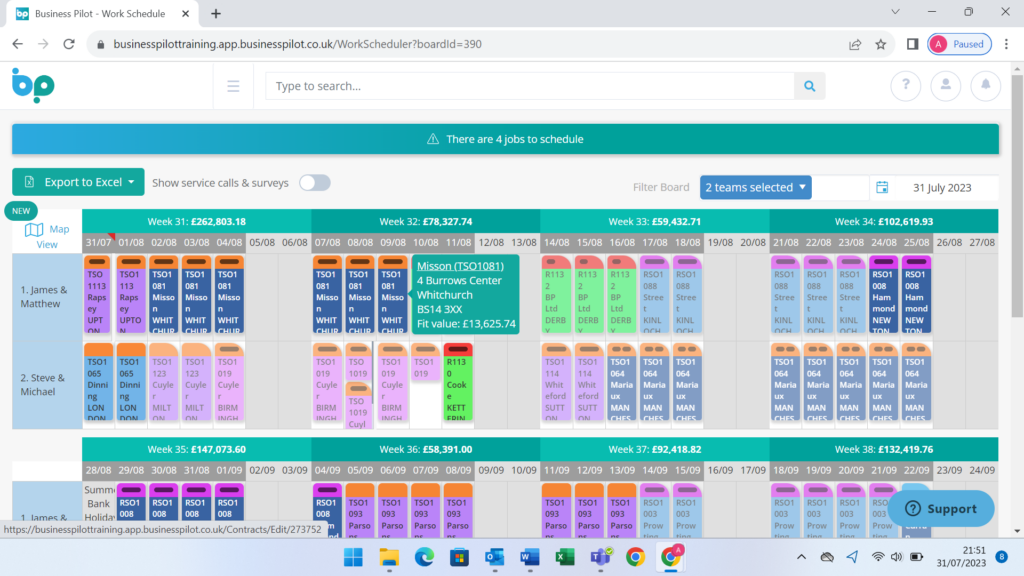The width and height of the screenshot is (1024, 576).
Task: Click the search magnifier icon
Action: [809, 86]
